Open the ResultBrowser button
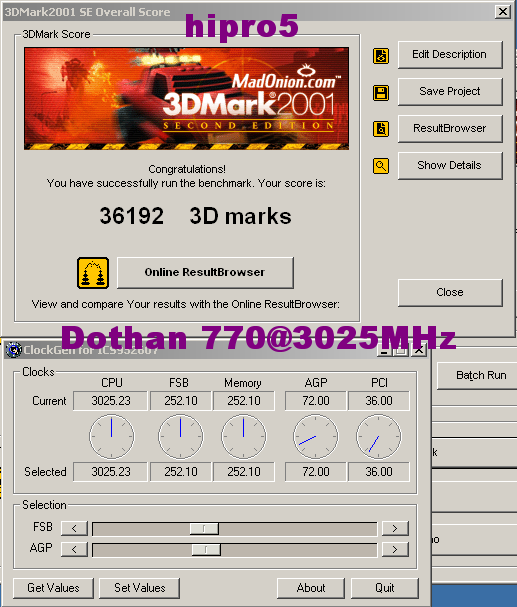This screenshot has height=607, width=517. click(450, 129)
